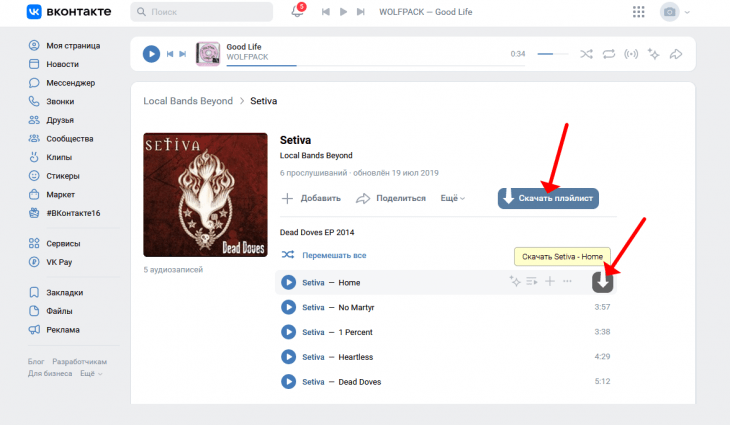Image resolution: width=730 pixels, height=425 pixels.
Task: Expand the footer Ещё dropdown
Action: coord(91,373)
